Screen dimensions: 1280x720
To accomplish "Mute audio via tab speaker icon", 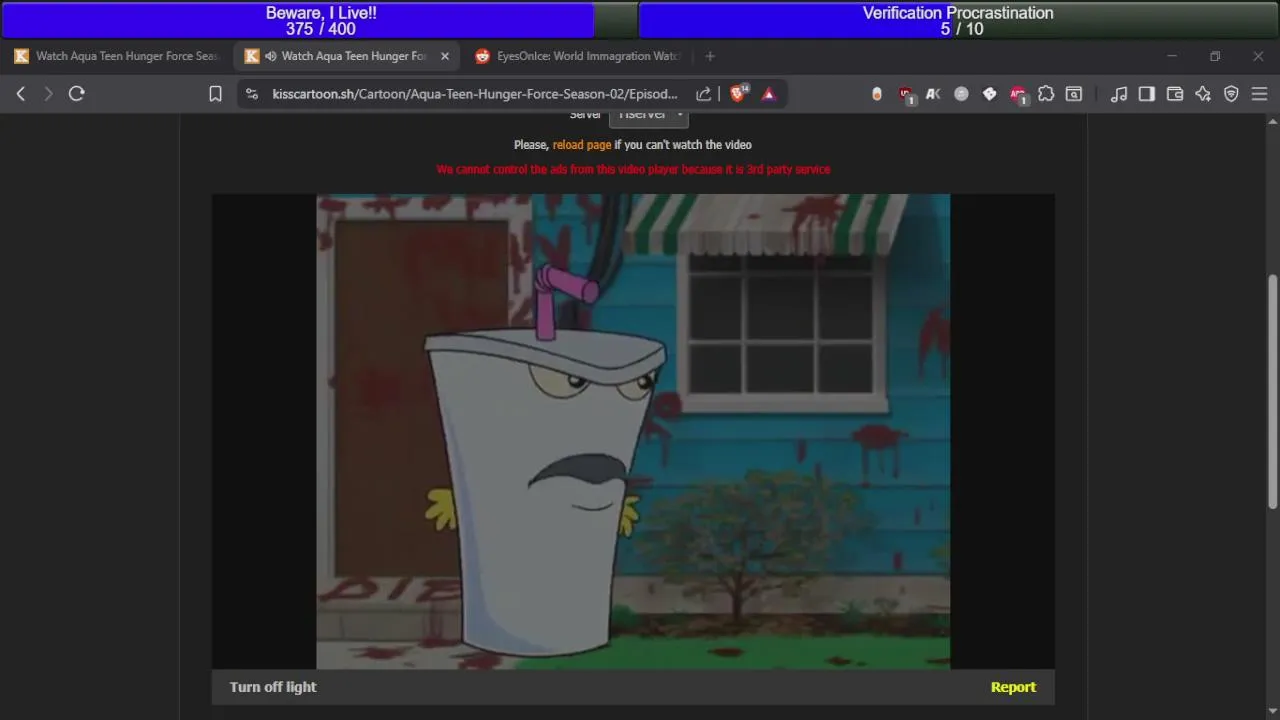I will [x=271, y=56].
